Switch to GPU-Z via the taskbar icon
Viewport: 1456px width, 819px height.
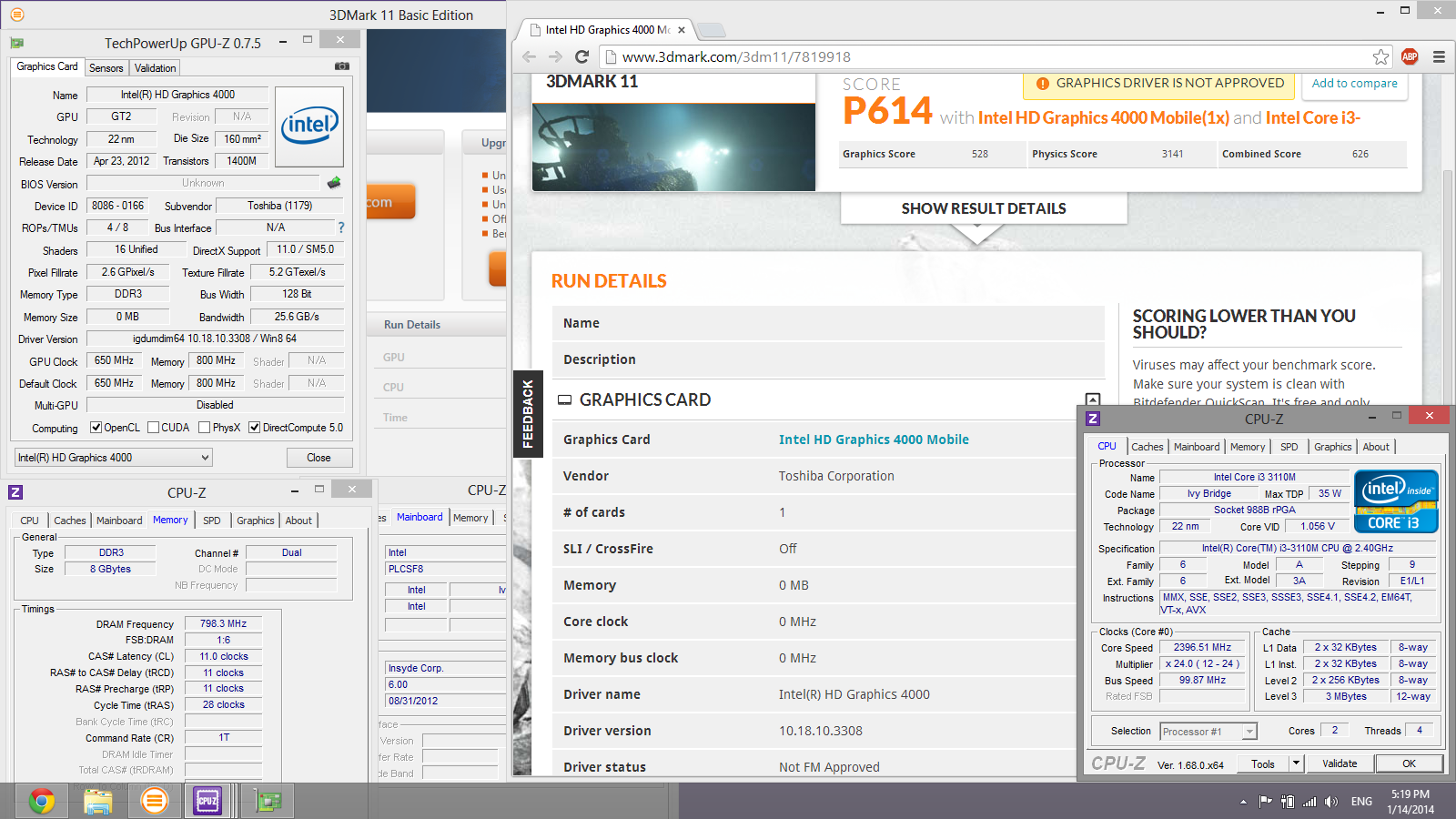point(268,801)
